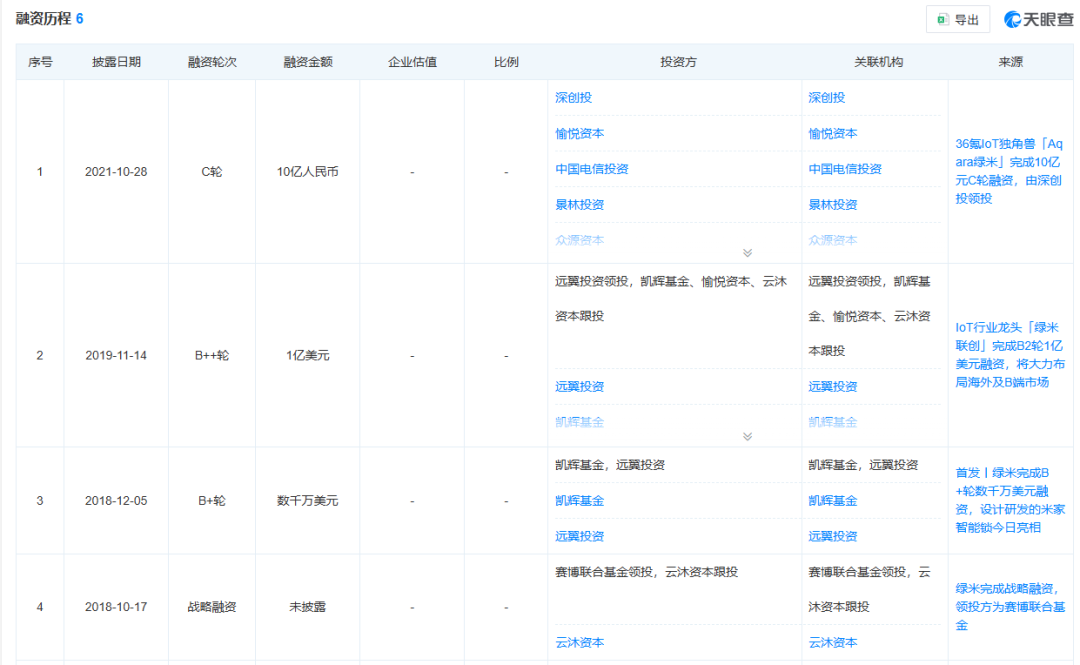Image resolution: width=1080 pixels, height=665 pixels.
Task: Open the 36氪 Aqara C轮 news source link
Action: click(1009, 171)
